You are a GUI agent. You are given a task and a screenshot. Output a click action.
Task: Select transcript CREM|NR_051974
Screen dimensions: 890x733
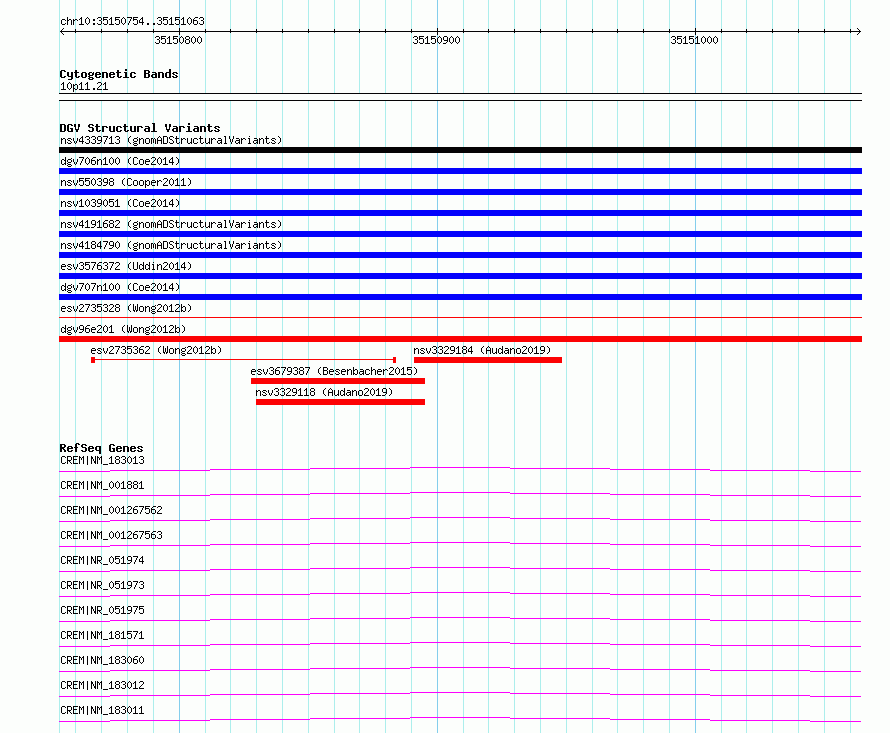[102, 560]
